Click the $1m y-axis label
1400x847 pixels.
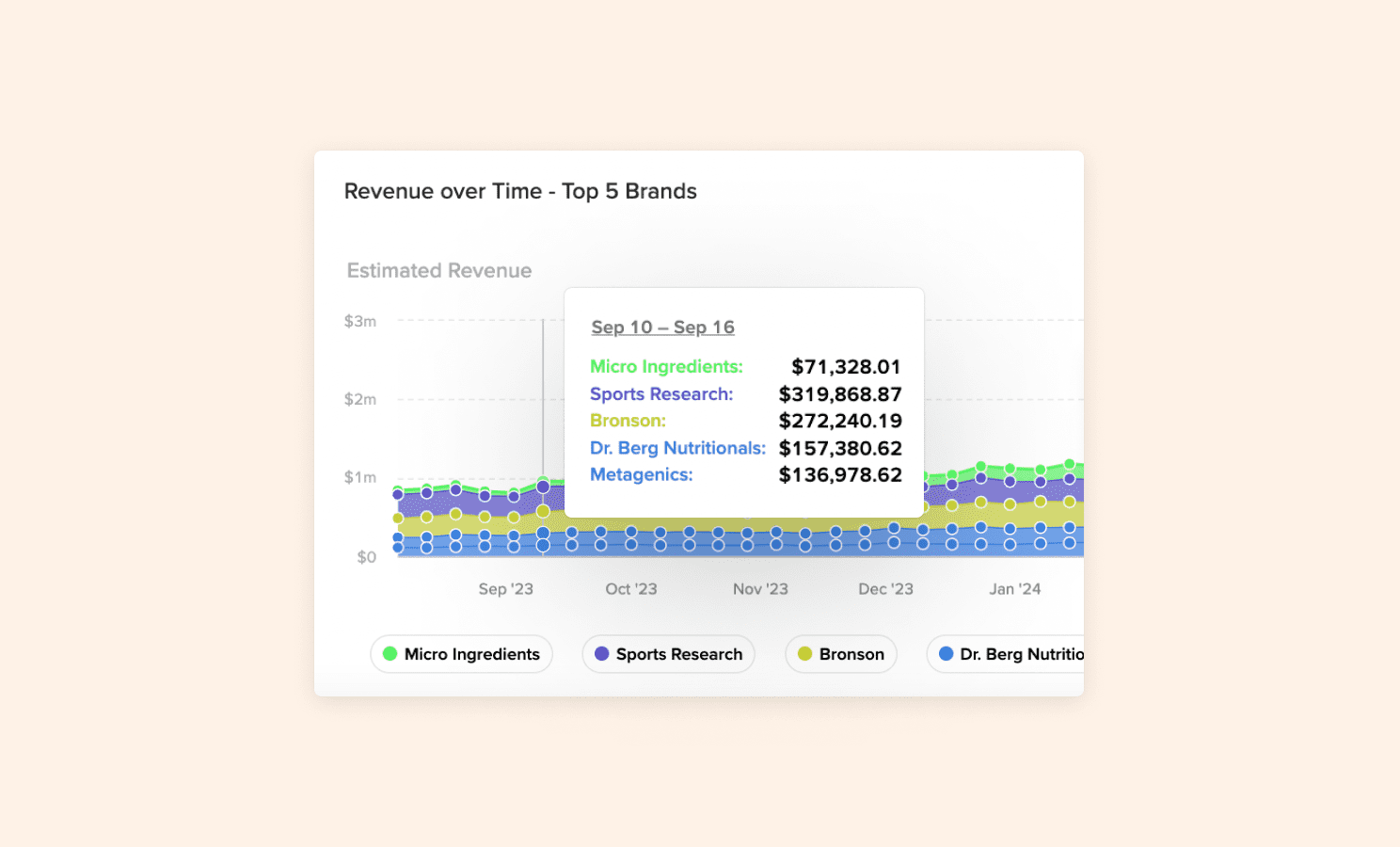360,477
